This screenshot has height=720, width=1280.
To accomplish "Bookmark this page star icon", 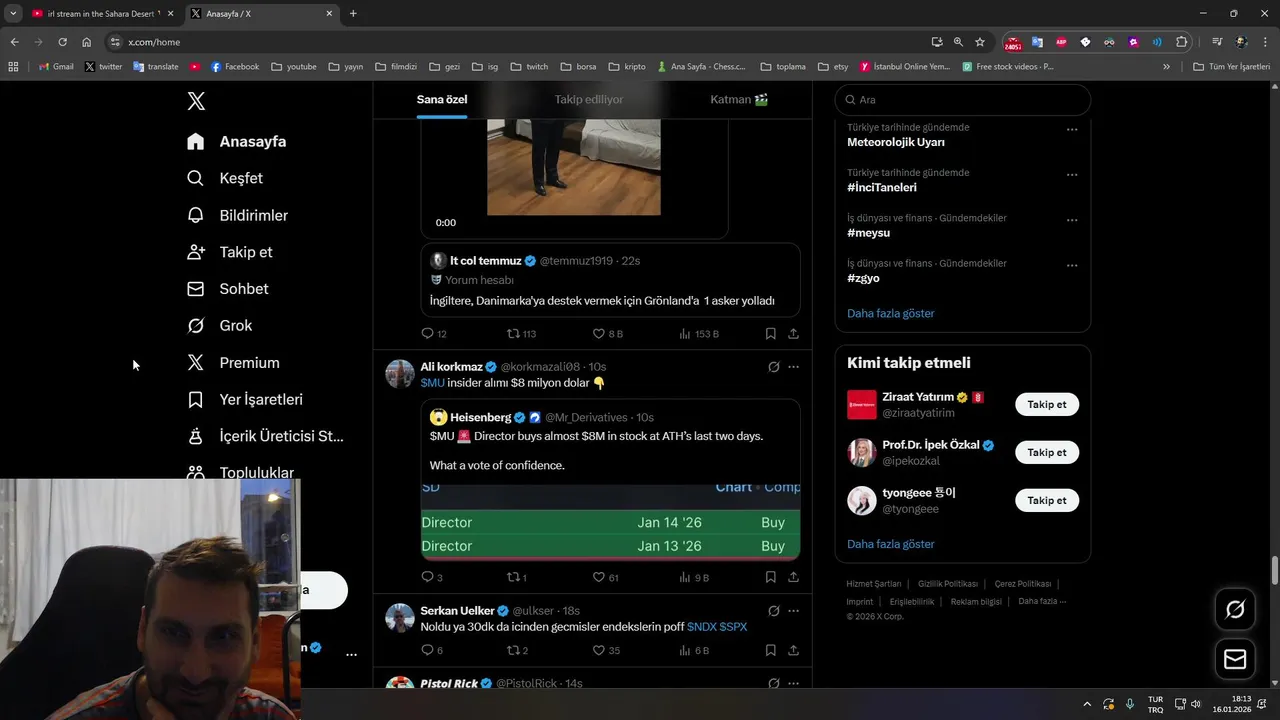I will coord(980,42).
